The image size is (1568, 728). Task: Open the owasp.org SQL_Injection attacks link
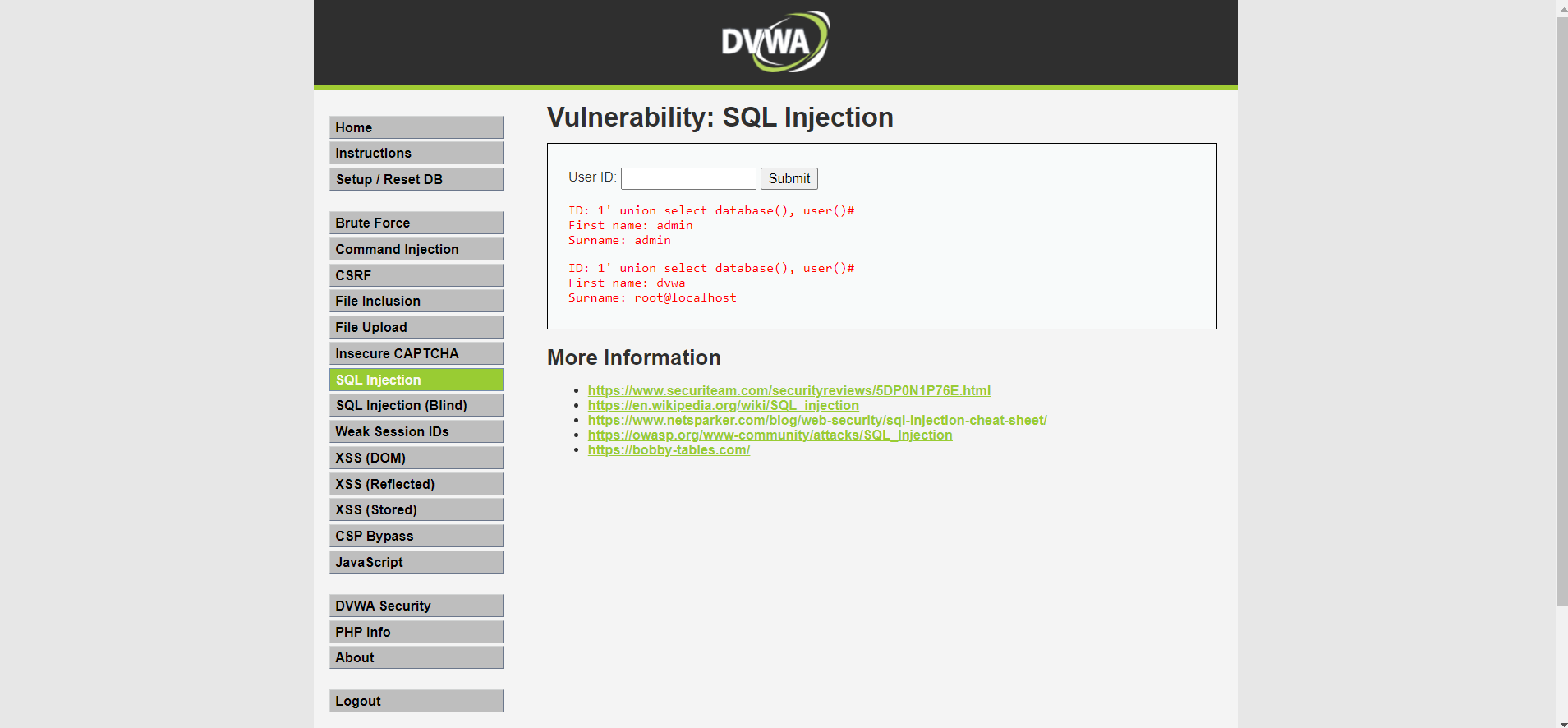770,435
